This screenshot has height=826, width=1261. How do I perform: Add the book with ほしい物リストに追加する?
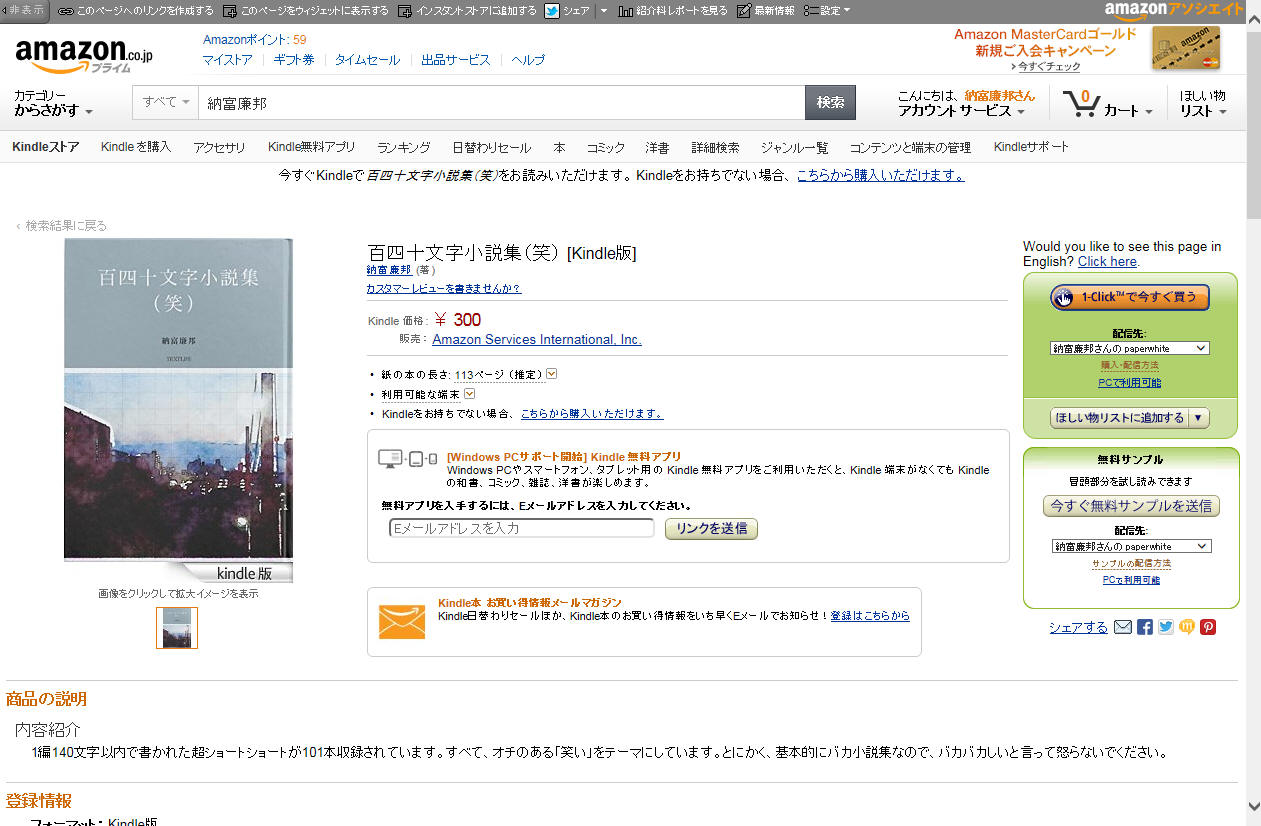[1119, 418]
